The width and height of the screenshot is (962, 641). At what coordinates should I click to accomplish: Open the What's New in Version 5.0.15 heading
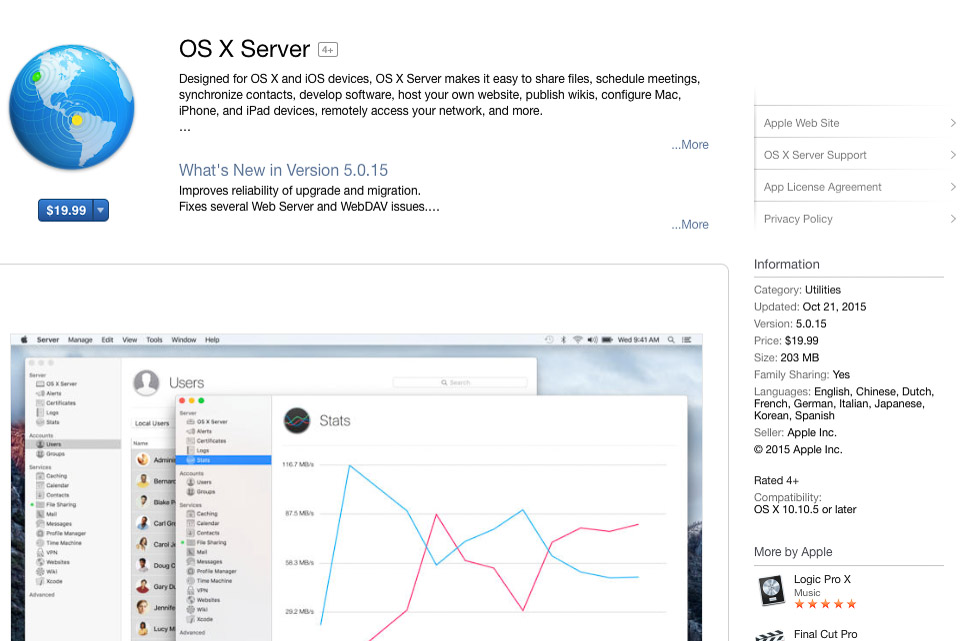(x=283, y=170)
